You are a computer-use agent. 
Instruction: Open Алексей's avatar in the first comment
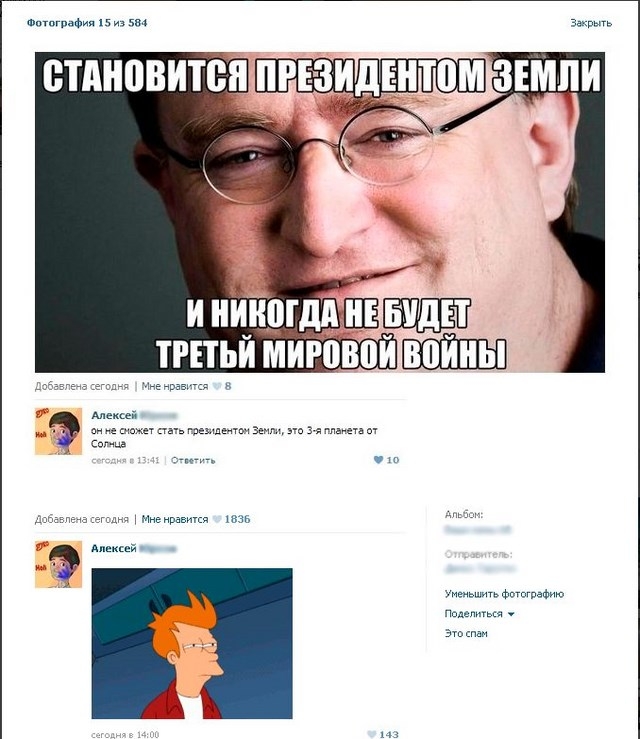tap(58, 431)
